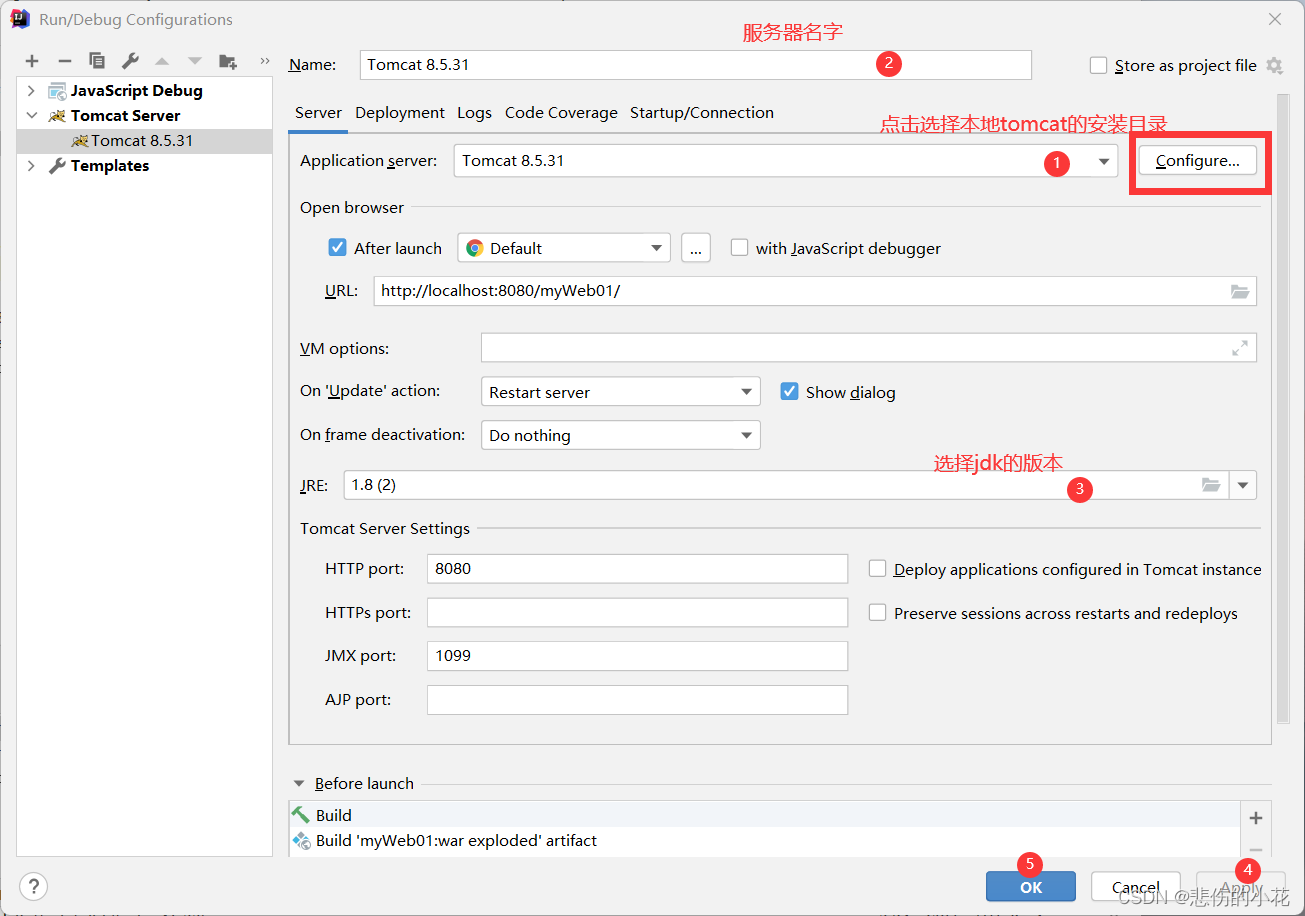The image size is (1305, 916).
Task: Remove the selected configuration
Action: tap(63, 60)
